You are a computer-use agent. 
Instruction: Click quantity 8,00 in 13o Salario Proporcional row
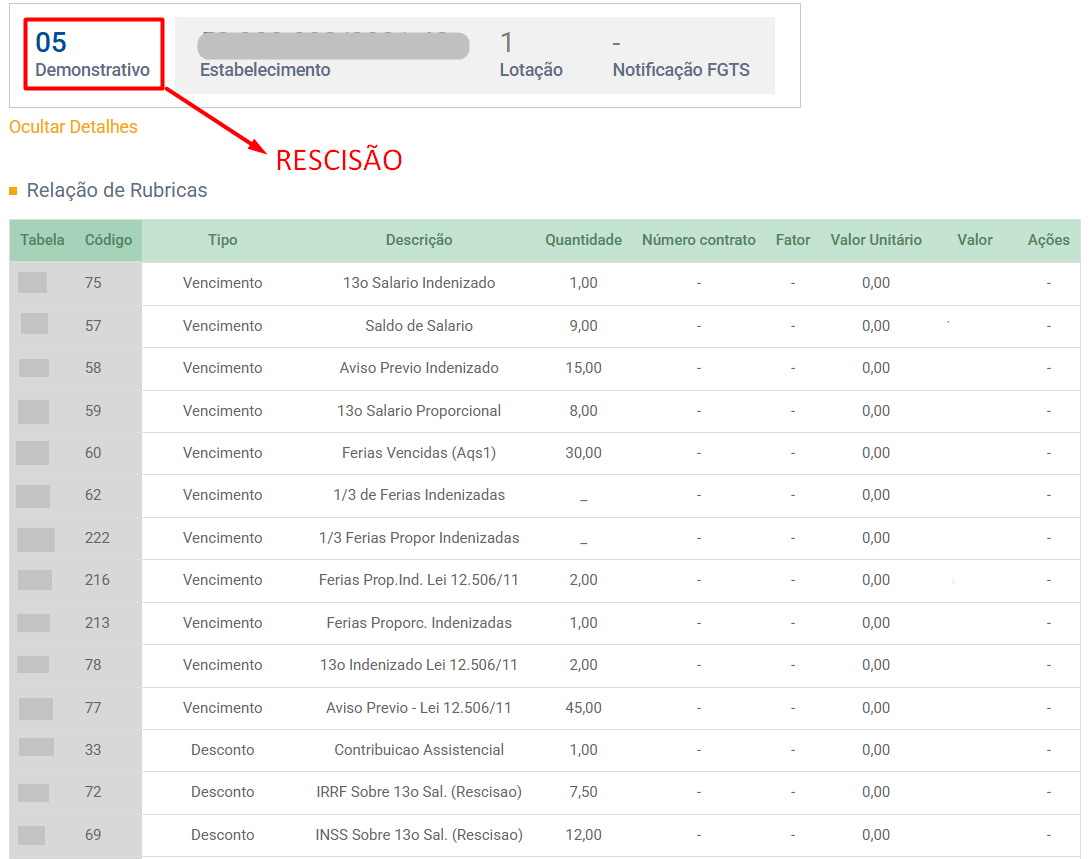click(x=583, y=411)
